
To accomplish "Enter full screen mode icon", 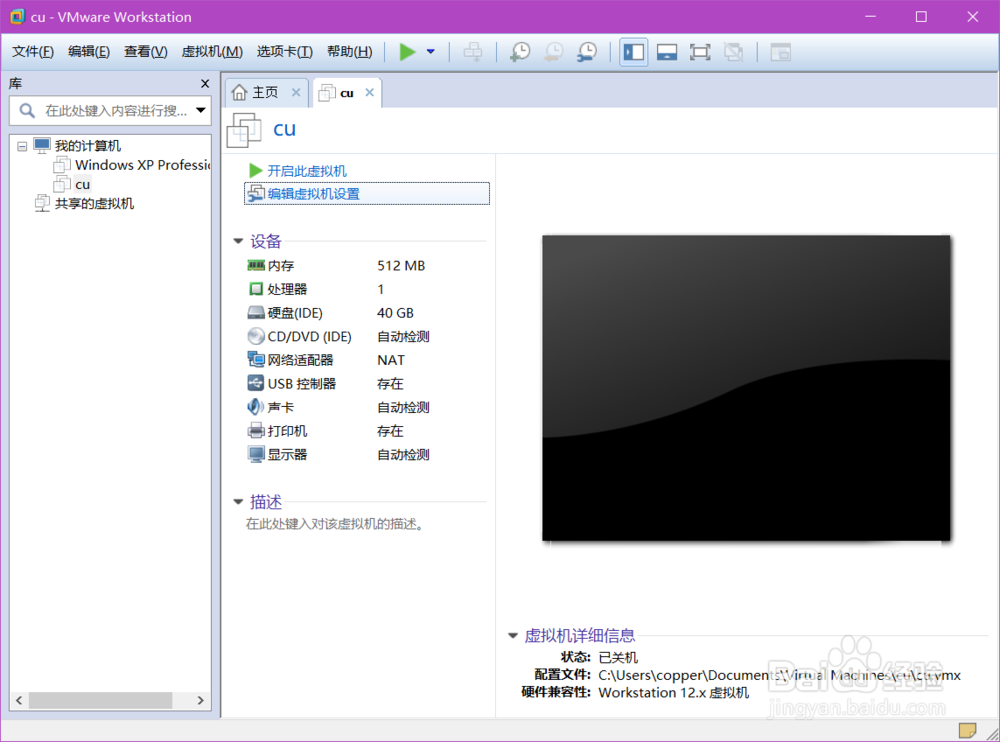I will 700,52.
